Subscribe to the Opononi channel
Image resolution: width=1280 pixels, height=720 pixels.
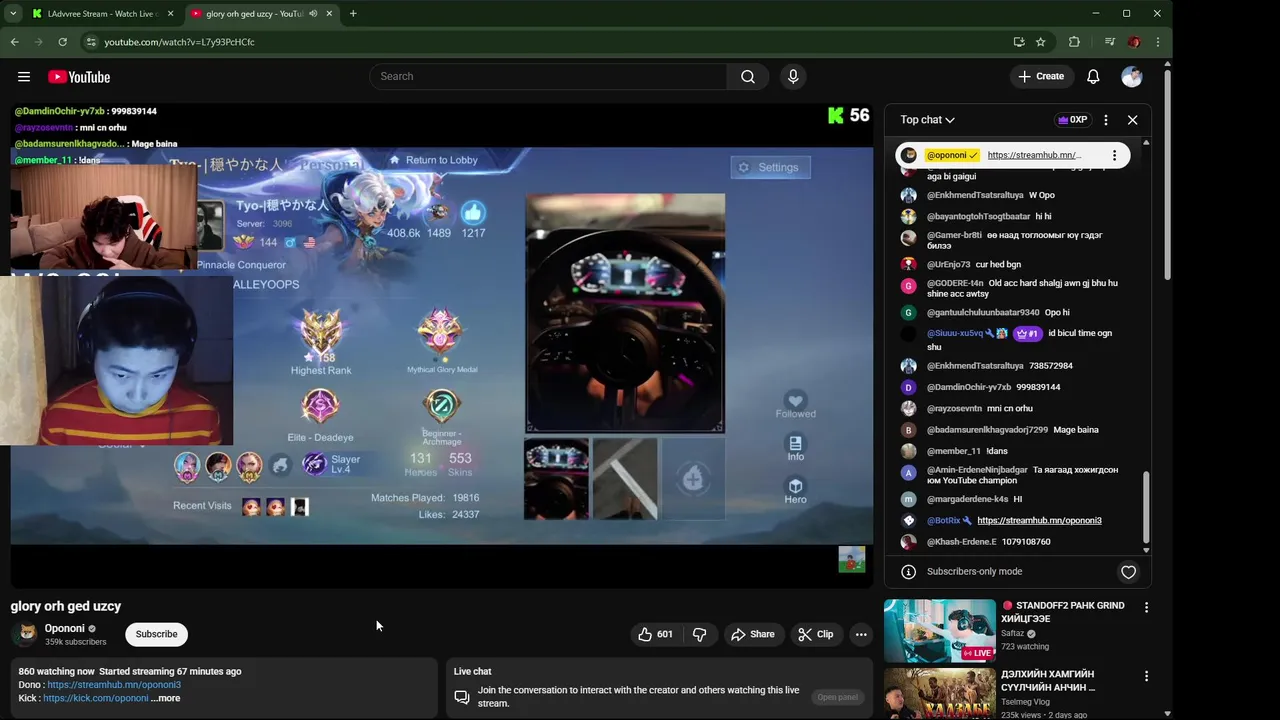click(156, 634)
